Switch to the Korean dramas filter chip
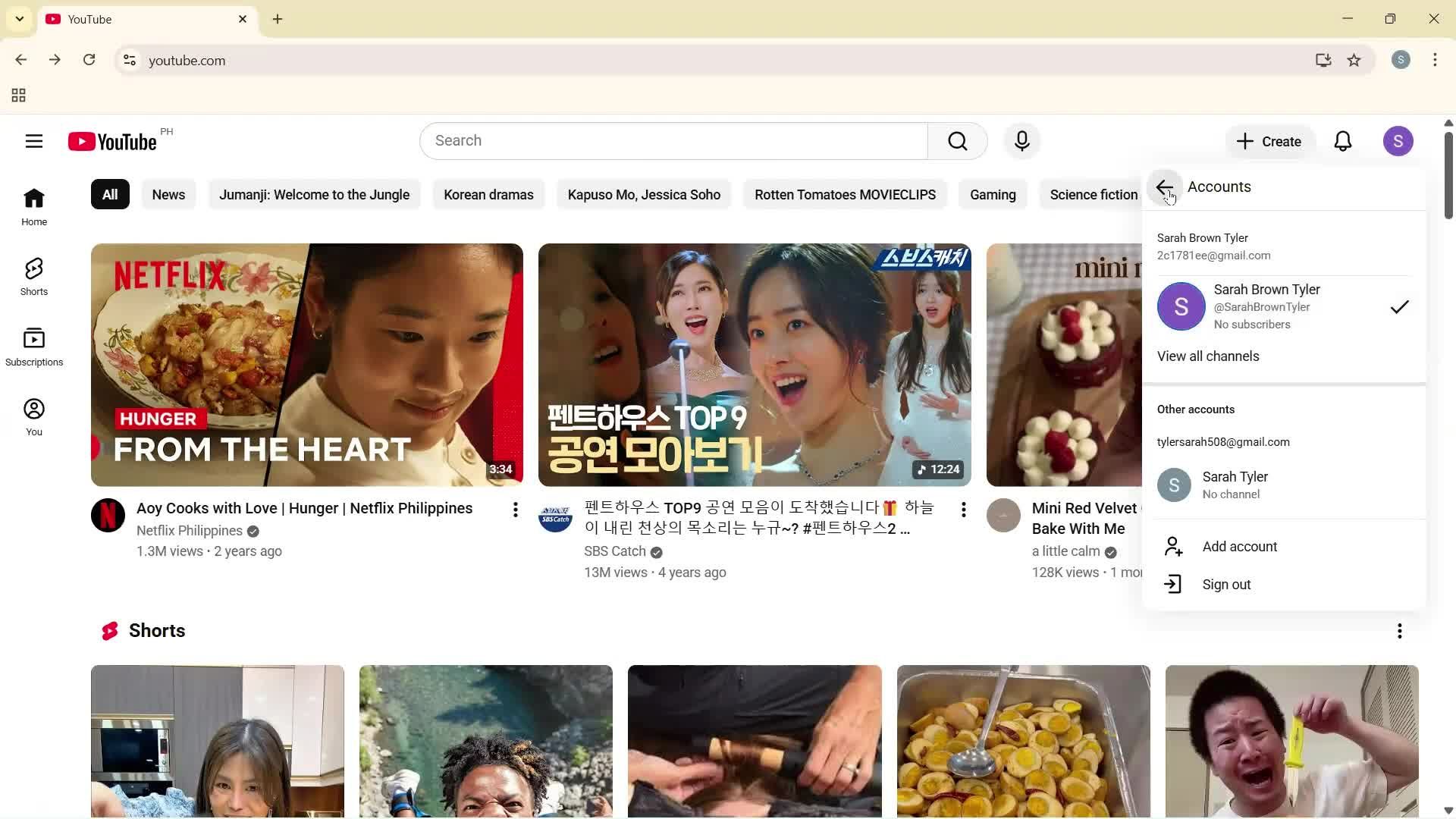This screenshot has height=819, width=1456. coord(488,194)
